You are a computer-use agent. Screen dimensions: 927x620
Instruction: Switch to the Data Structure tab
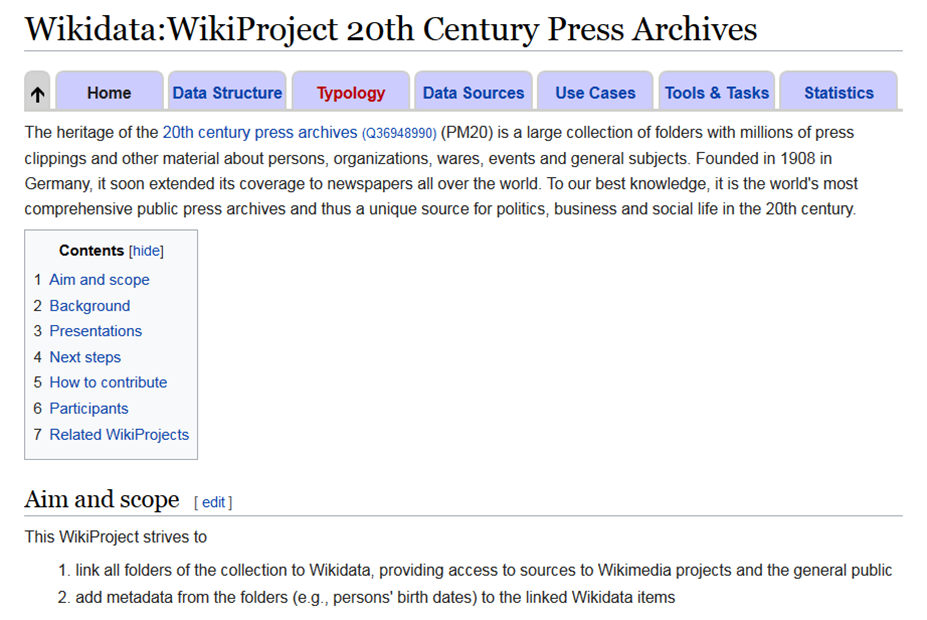227,93
